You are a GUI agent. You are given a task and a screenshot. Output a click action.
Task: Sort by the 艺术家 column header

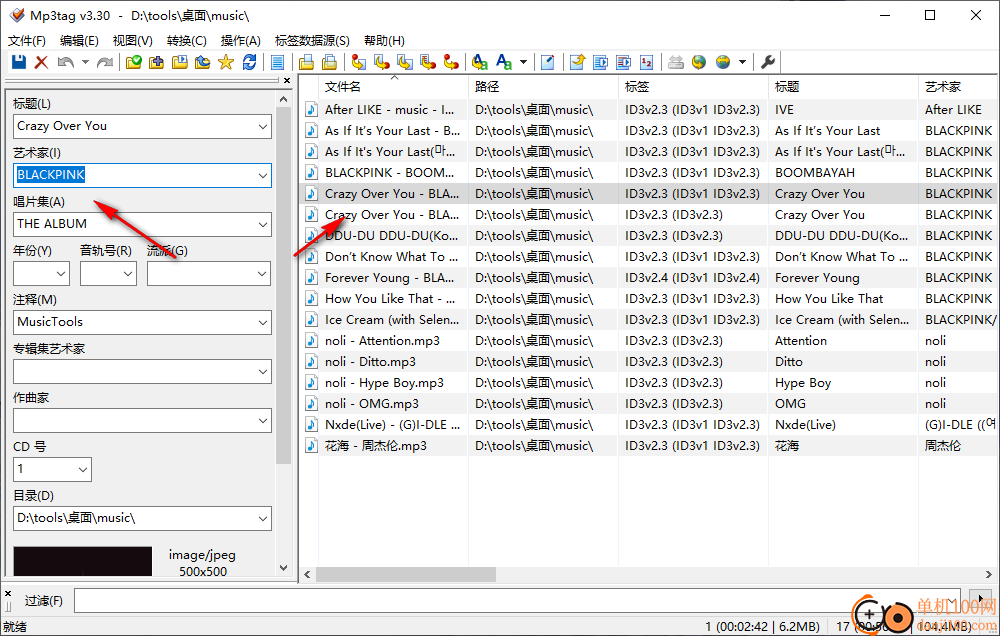pos(957,87)
